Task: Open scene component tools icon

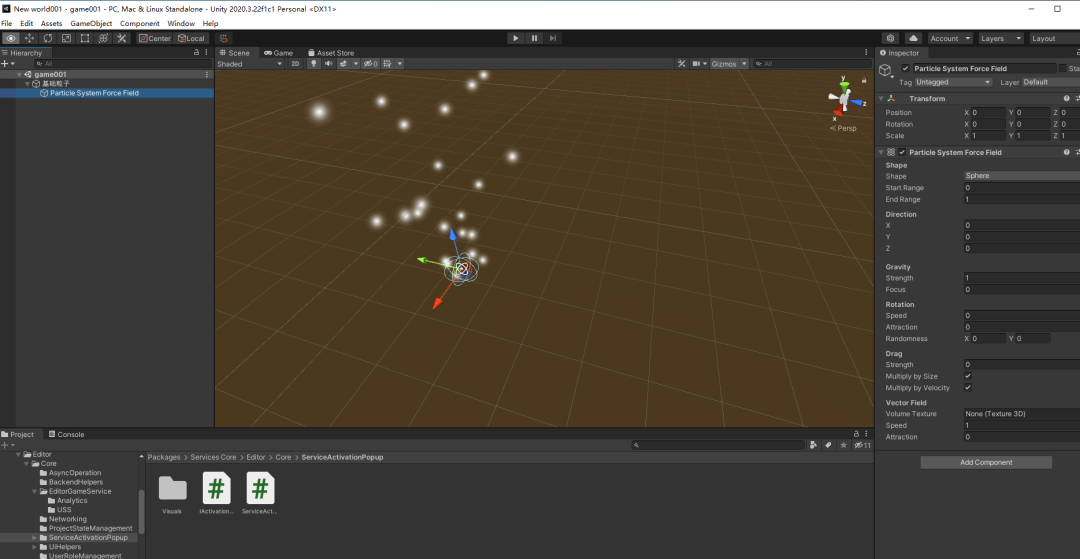Action: (681, 63)
